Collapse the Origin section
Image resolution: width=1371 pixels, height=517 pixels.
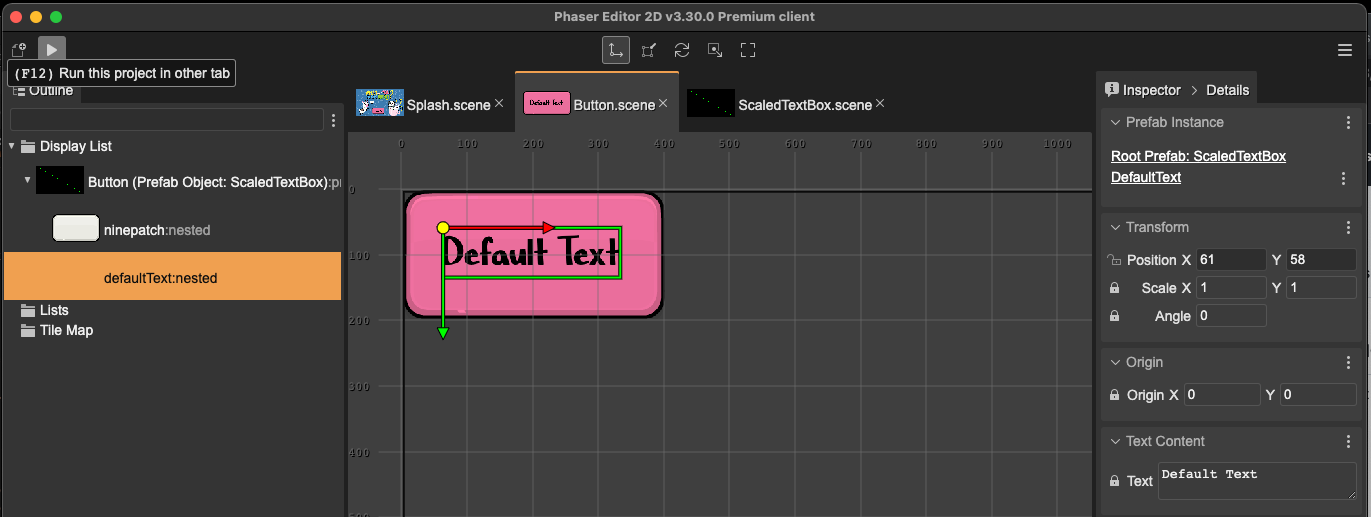click(1114, 362)
